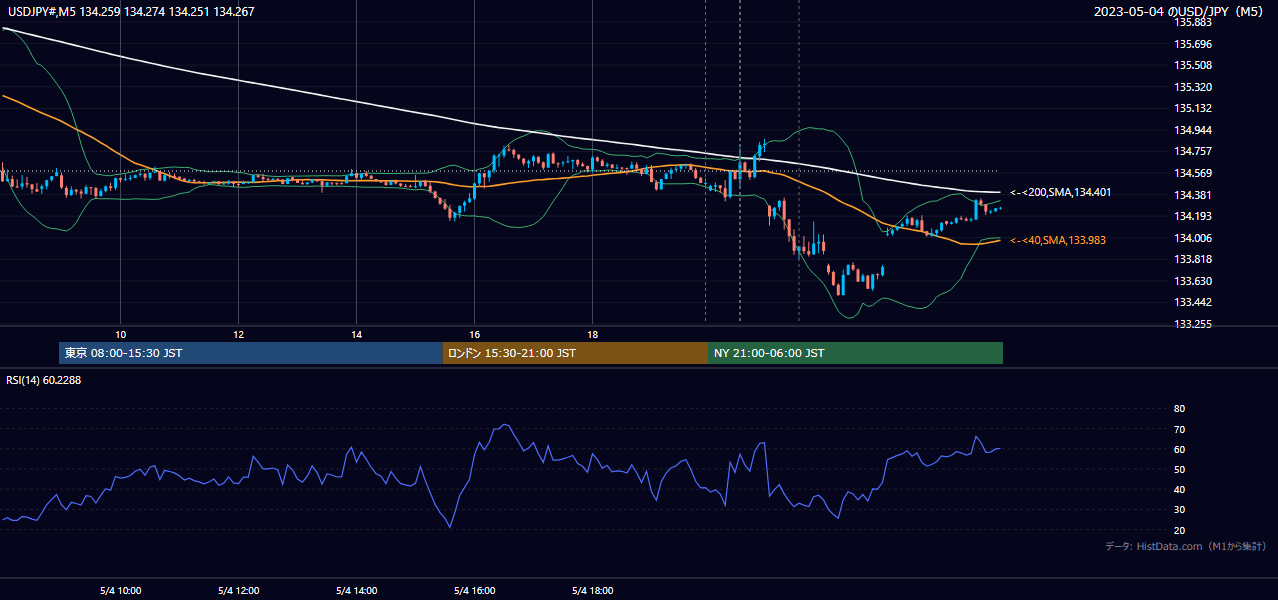Image resolution: width=1278 pixels, height=600 pixels.
Task: Click the hour label 12 under the price chart
Action: (238, 334)
